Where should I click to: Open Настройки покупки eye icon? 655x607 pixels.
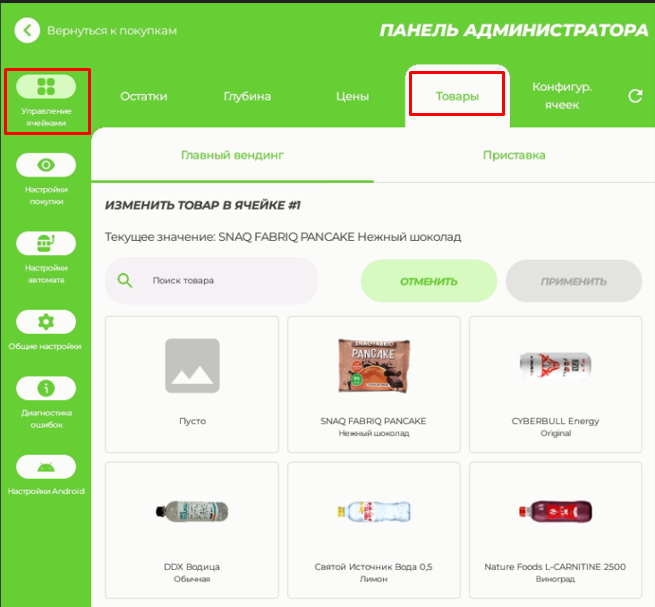(46, 165)
